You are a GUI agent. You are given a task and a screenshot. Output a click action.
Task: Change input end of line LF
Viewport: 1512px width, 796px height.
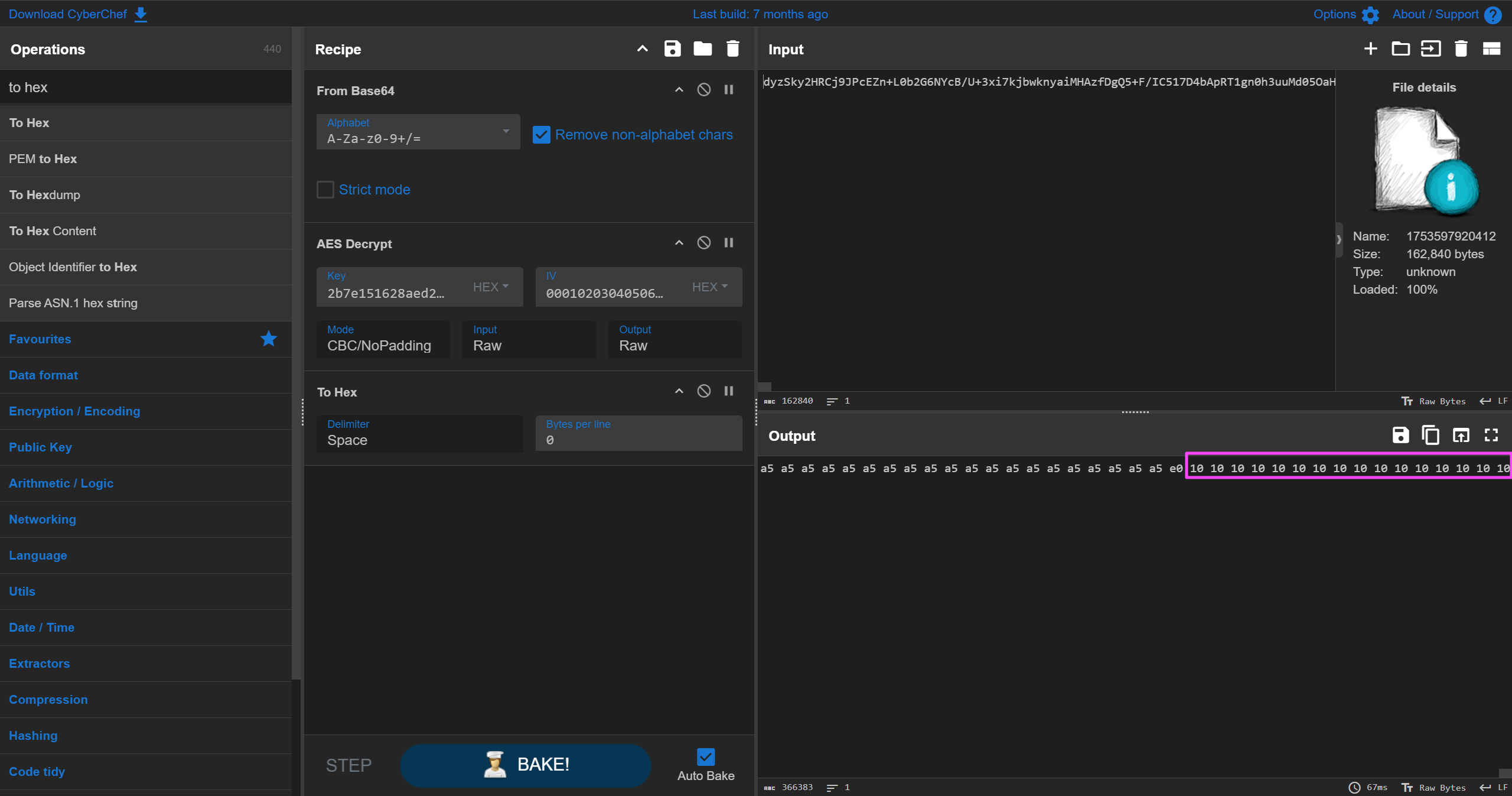click(x=1494, y=401)
